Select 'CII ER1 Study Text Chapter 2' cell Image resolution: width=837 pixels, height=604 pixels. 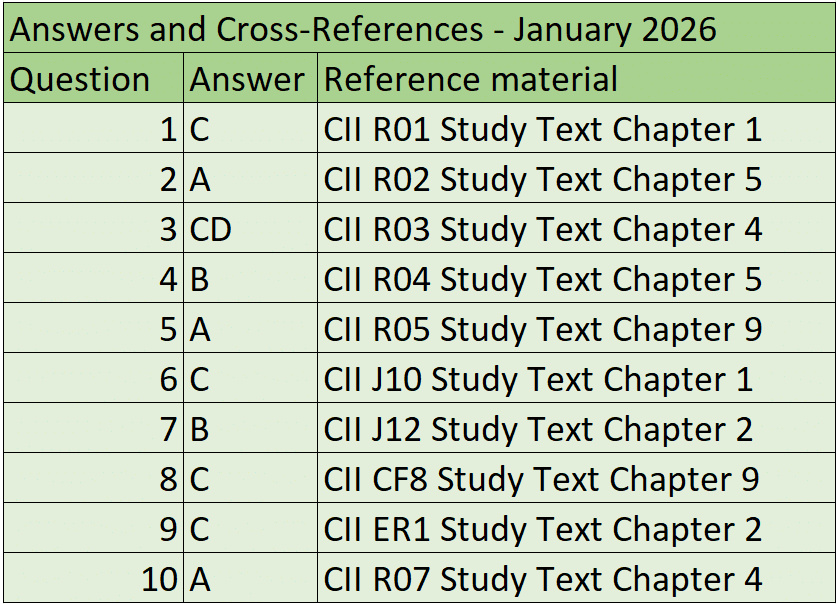(577, 528)
